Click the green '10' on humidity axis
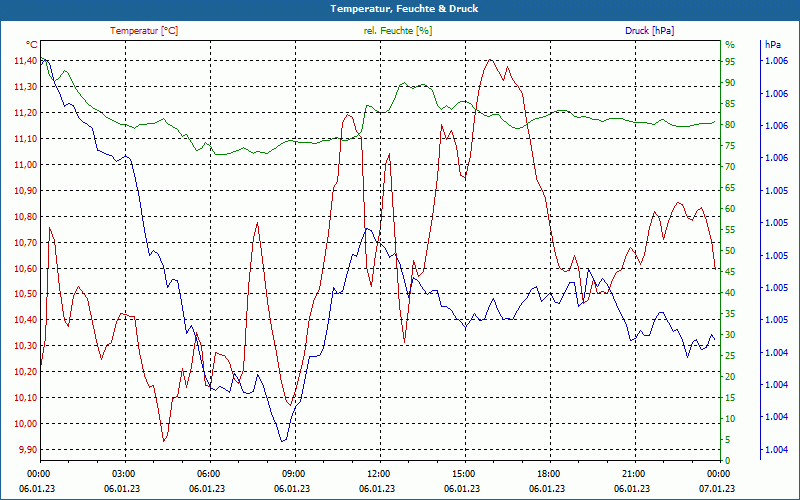This screenshot has width=800, height=500. pos(730,419)
